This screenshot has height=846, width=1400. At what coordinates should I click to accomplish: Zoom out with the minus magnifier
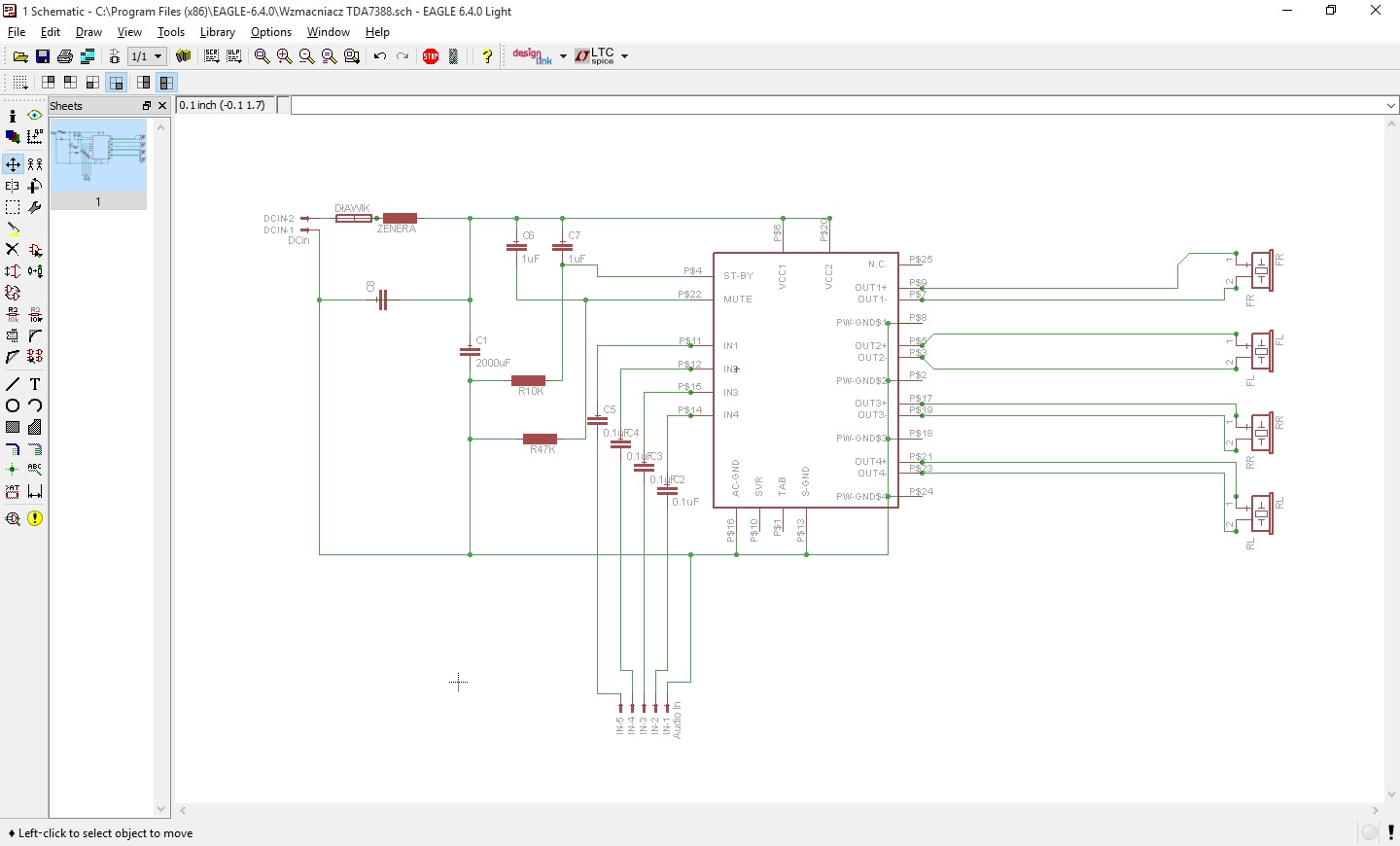coord(306,56)
